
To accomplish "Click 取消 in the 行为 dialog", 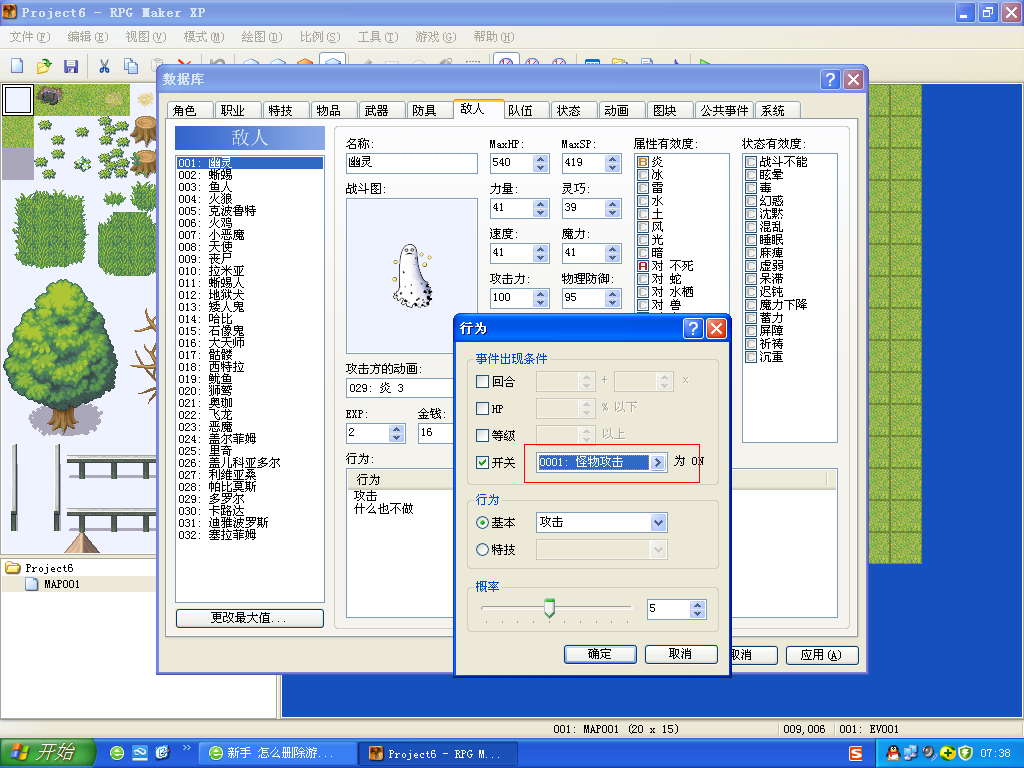I will [x=681, y=654].
